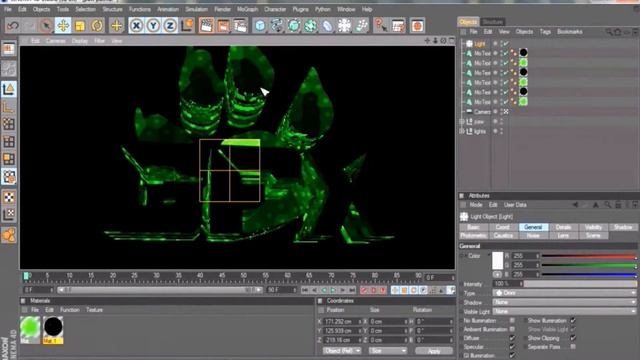The width and height of the screenshot is (640, 360).
Task: Open the Caustics tab in Attributes
Action: 503,236
